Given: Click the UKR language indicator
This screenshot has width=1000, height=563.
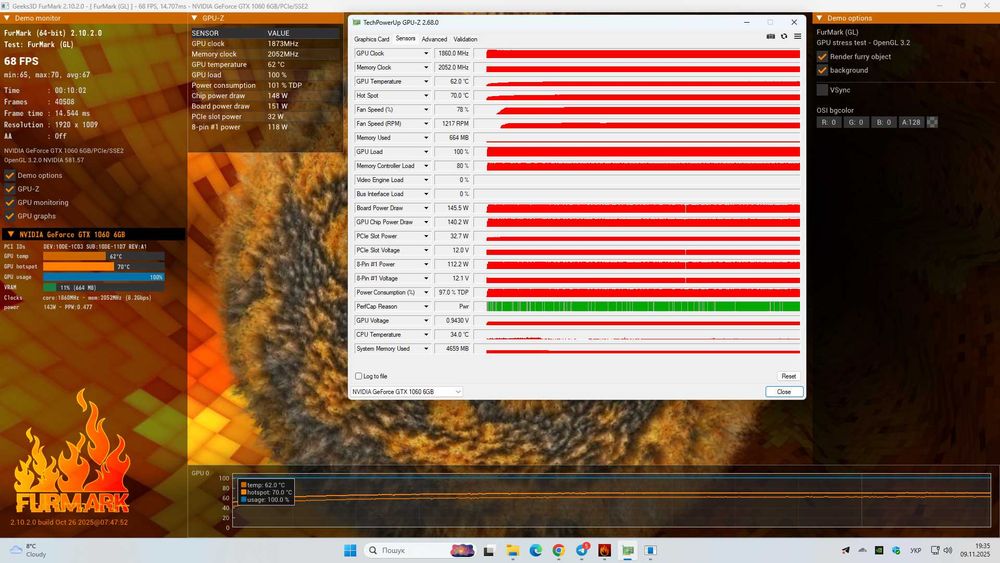Looking at the screenshot, I should 916,550.
